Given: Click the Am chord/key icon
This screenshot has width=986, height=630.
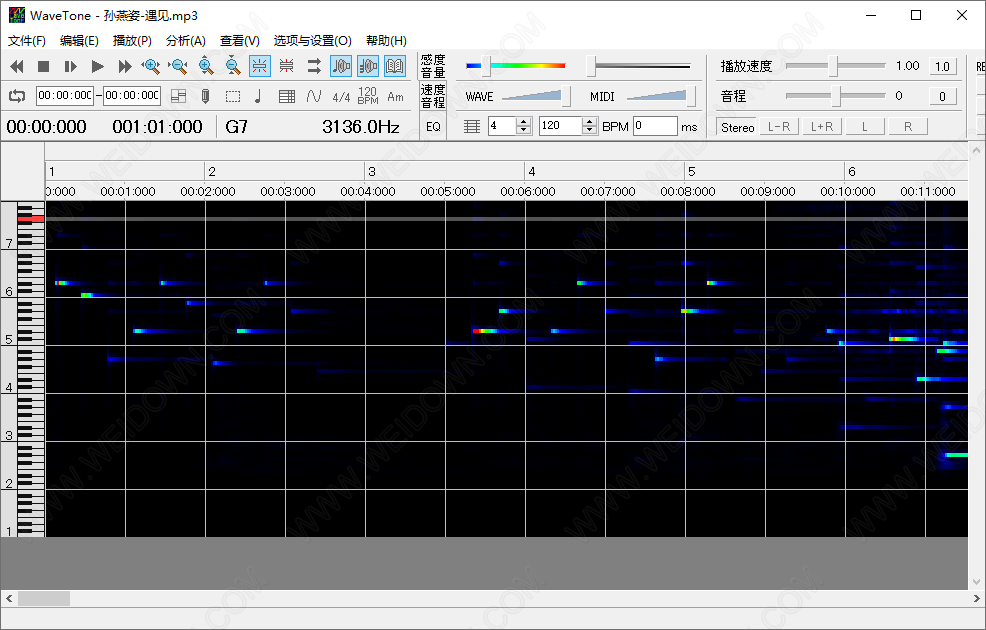Looking at the screenshot, I should [x=396, y=97].
